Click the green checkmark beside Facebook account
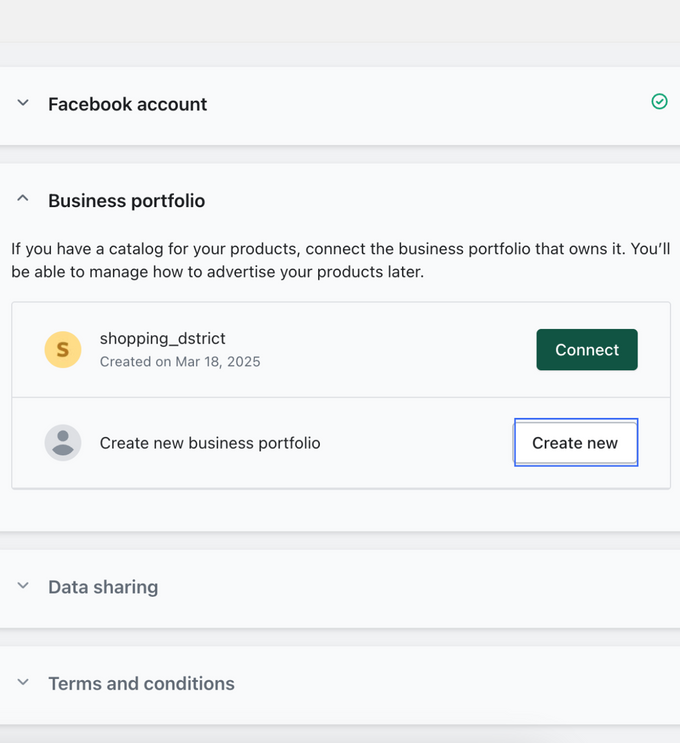The height and width of the screenshot is (743, 680). click(659, 101)
